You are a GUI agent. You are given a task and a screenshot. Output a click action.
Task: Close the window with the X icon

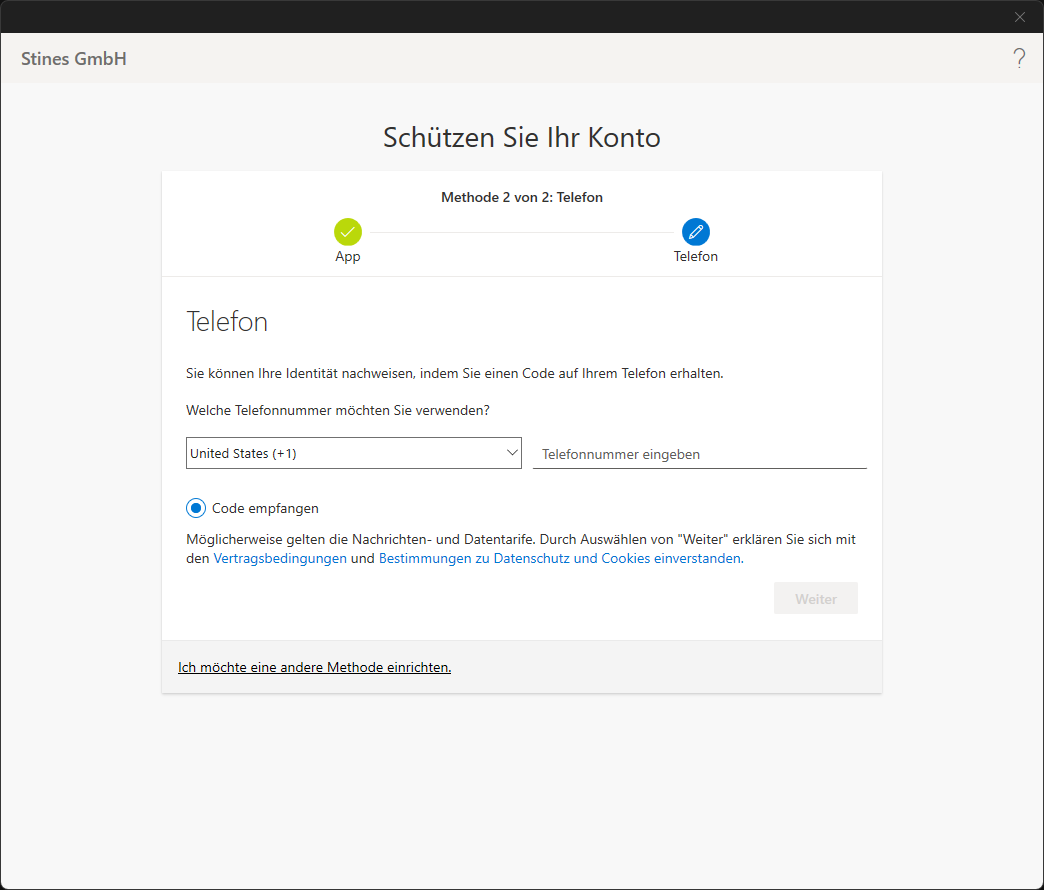pyautogui.click(x=1020, y=16)
